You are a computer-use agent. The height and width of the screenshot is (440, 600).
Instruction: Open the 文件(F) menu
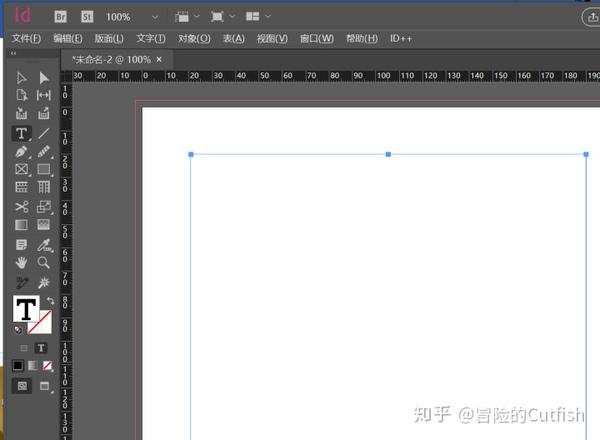[26, 38]
